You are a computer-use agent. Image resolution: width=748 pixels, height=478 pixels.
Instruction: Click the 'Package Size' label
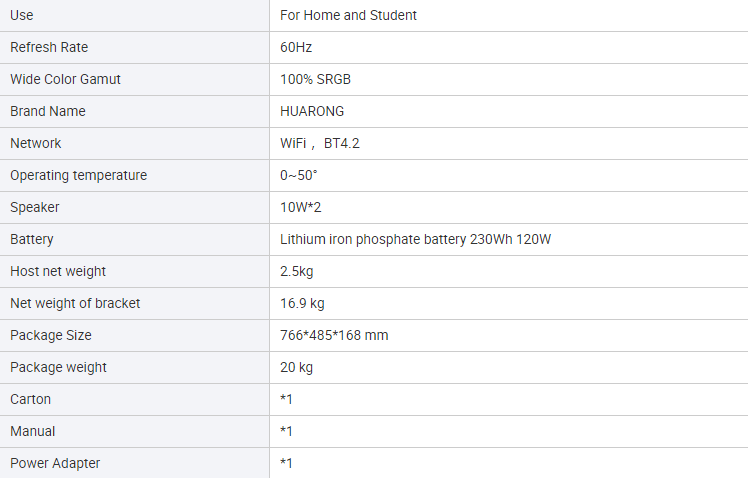(x=51, y=335)
